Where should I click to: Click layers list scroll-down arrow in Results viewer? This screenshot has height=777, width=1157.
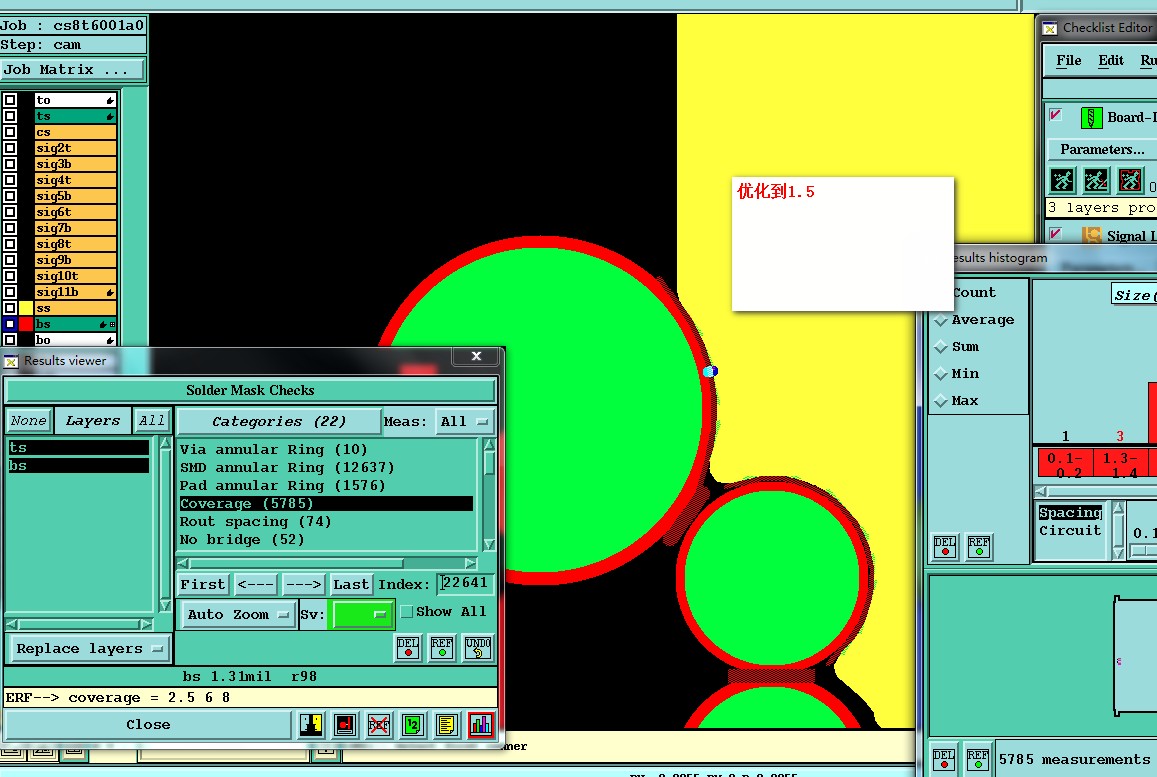pos(165,605)
